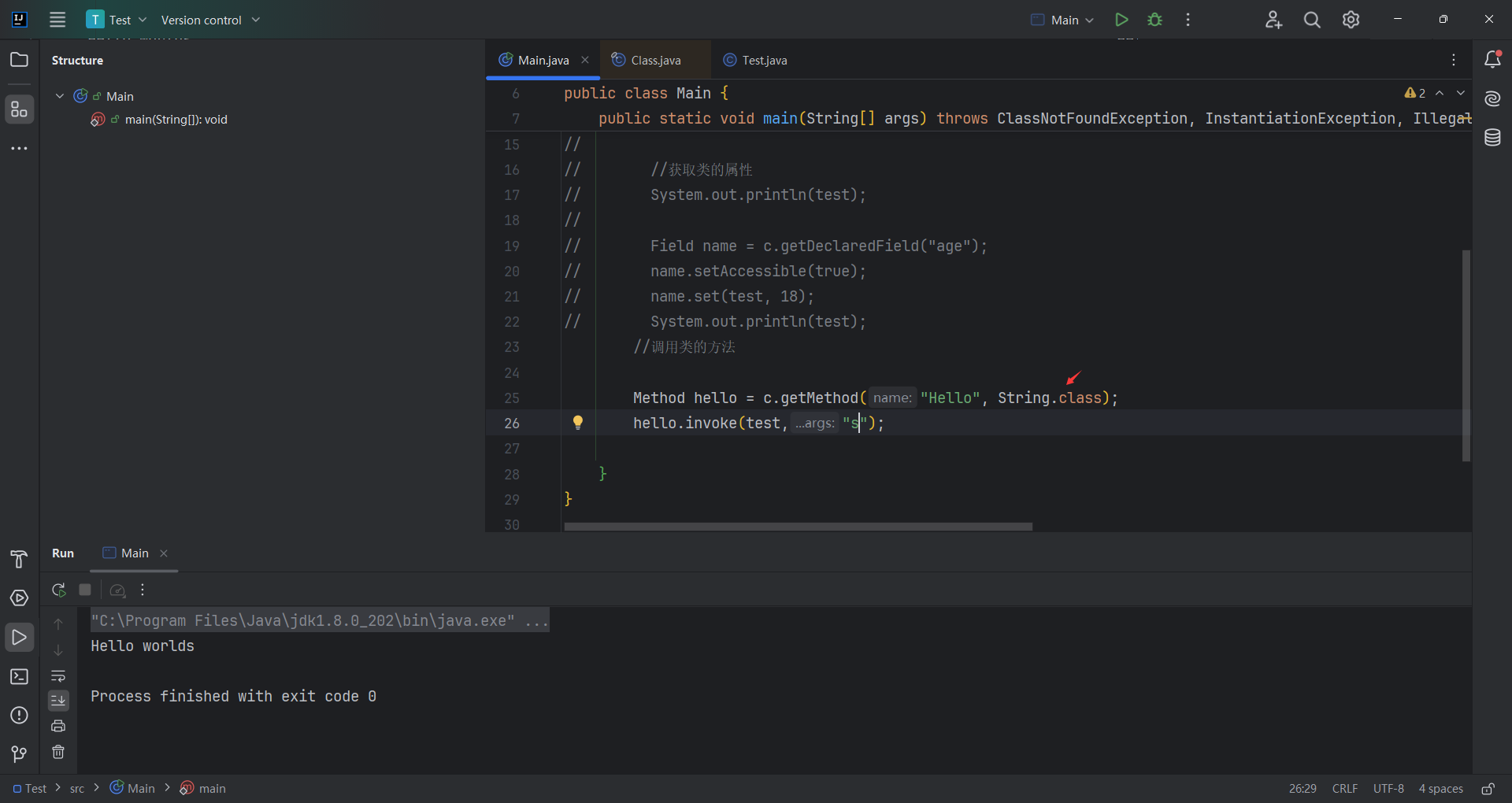The image size is (1512, 803).
Task: Open more options in Run toolbar
Action: pyautogui.click(x=143, y=590)
